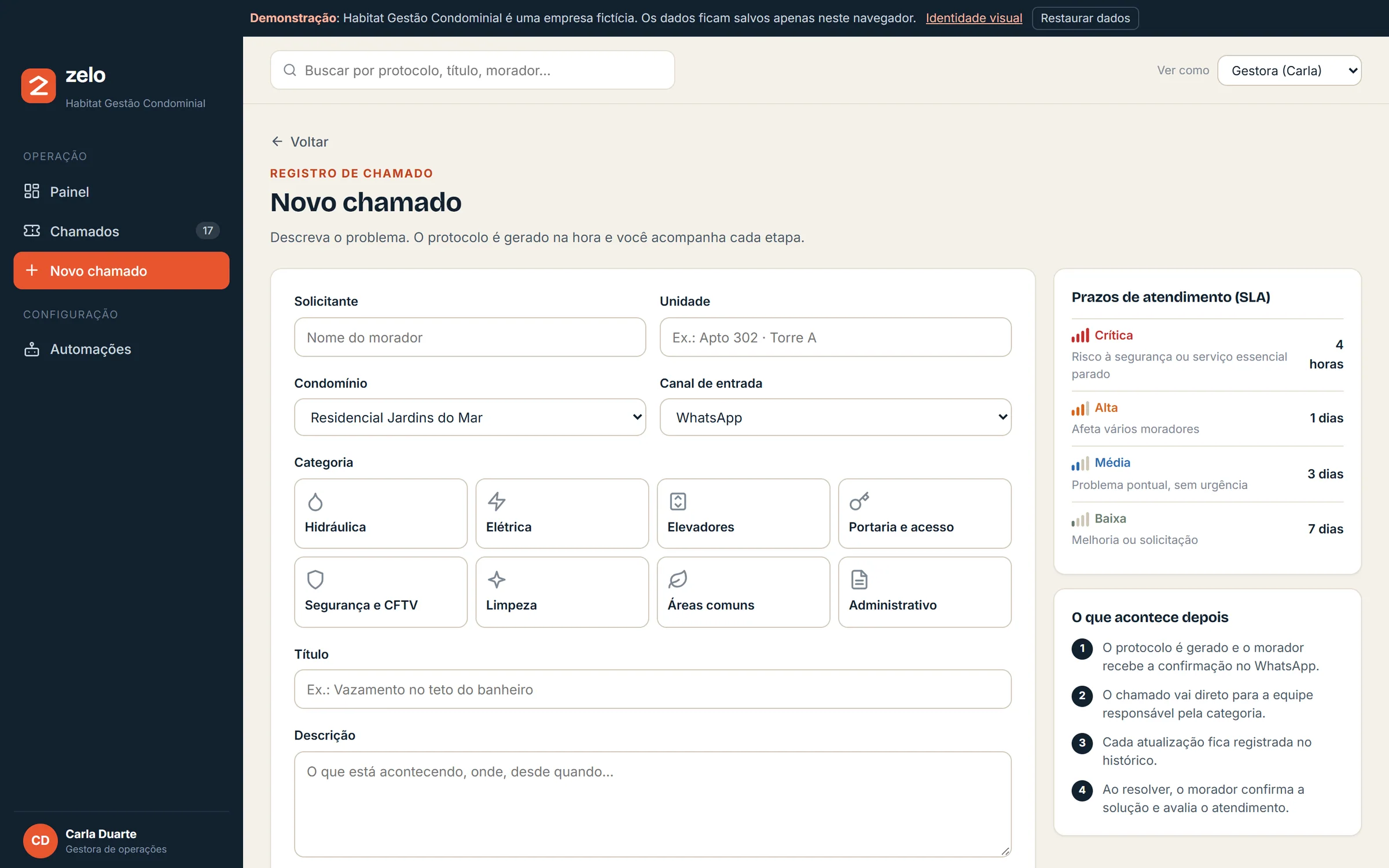
Task: Click the Chamados count badge 17
Action: tap(208, 230)
